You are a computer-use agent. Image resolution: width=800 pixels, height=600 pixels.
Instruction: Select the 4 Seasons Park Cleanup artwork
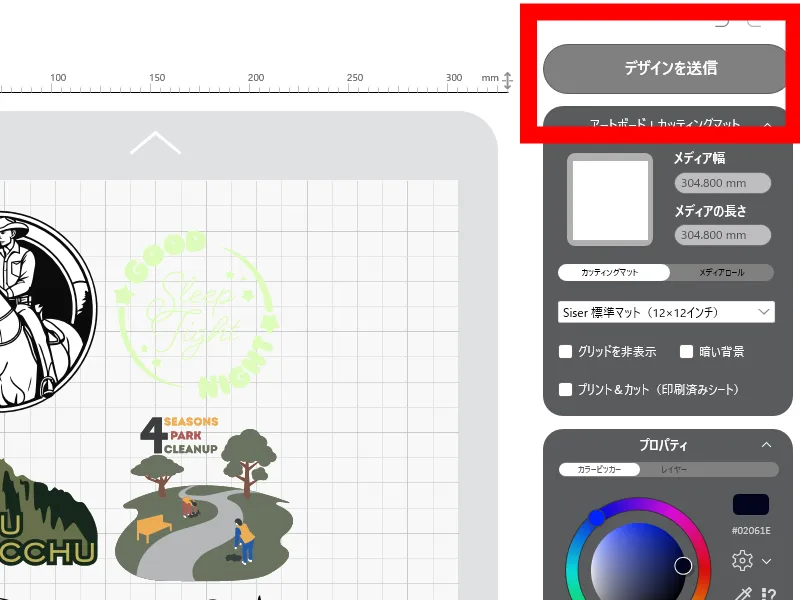point(203,497)
